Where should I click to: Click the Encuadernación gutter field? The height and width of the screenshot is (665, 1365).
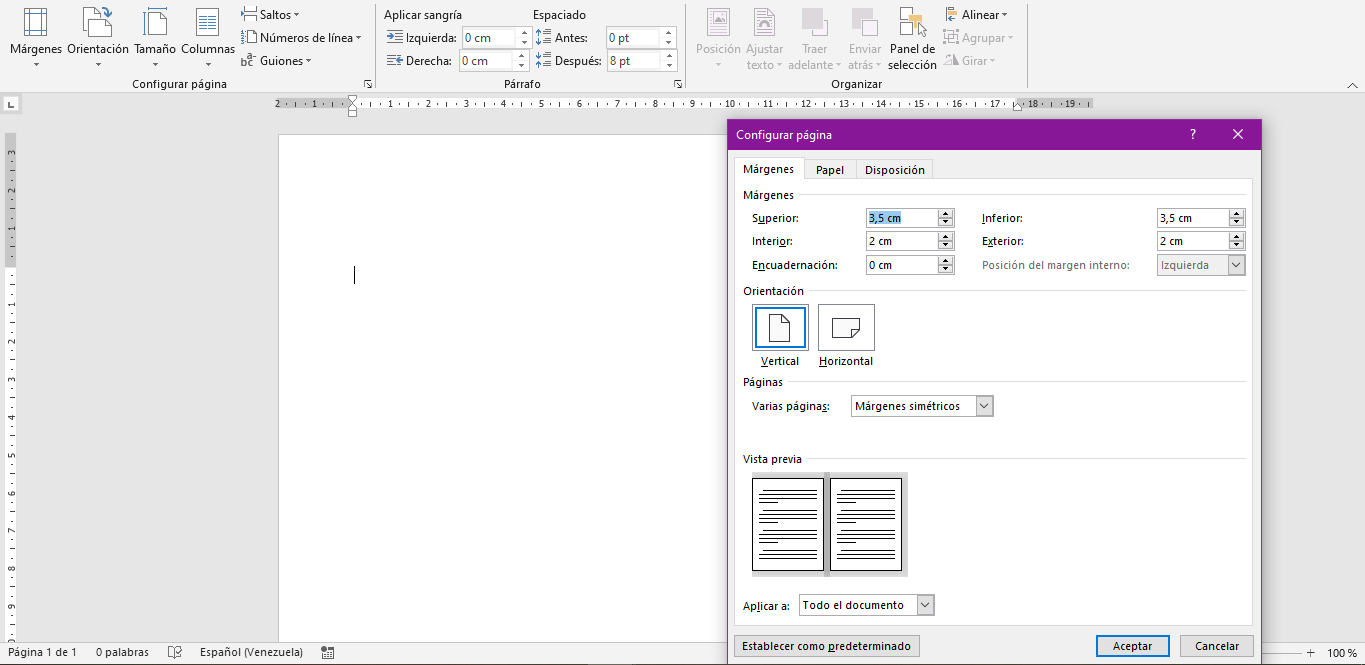[902, 265]
